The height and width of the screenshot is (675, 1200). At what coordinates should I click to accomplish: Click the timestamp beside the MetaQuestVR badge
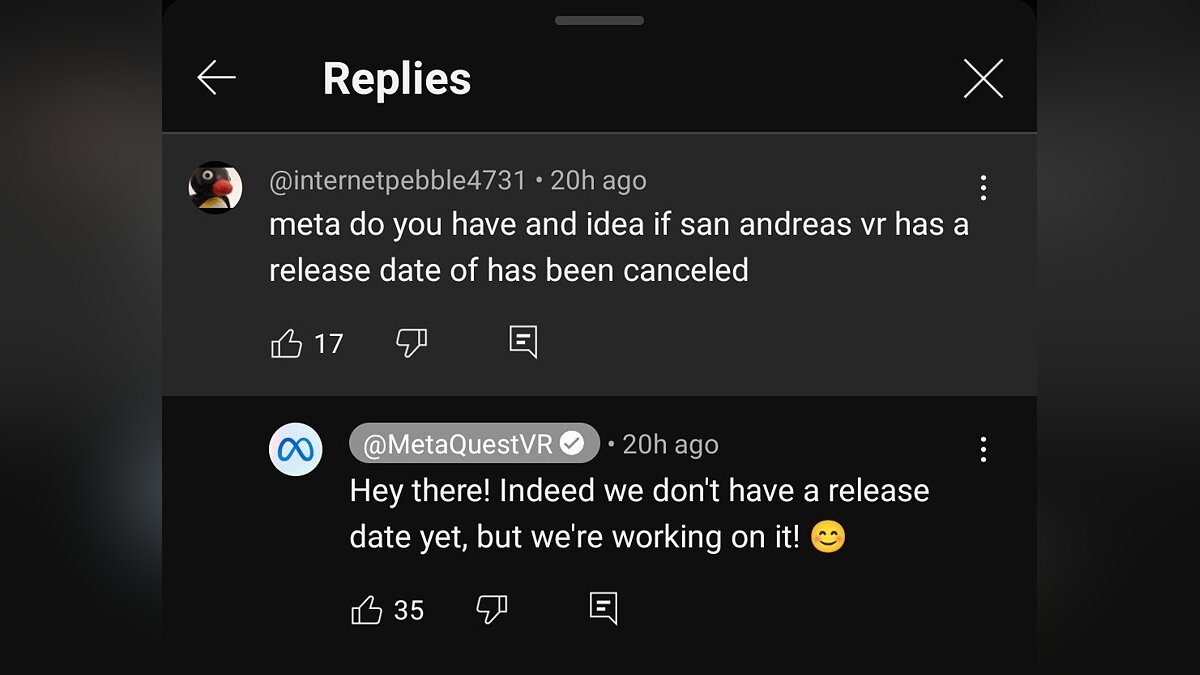click(x=670, y=444)
